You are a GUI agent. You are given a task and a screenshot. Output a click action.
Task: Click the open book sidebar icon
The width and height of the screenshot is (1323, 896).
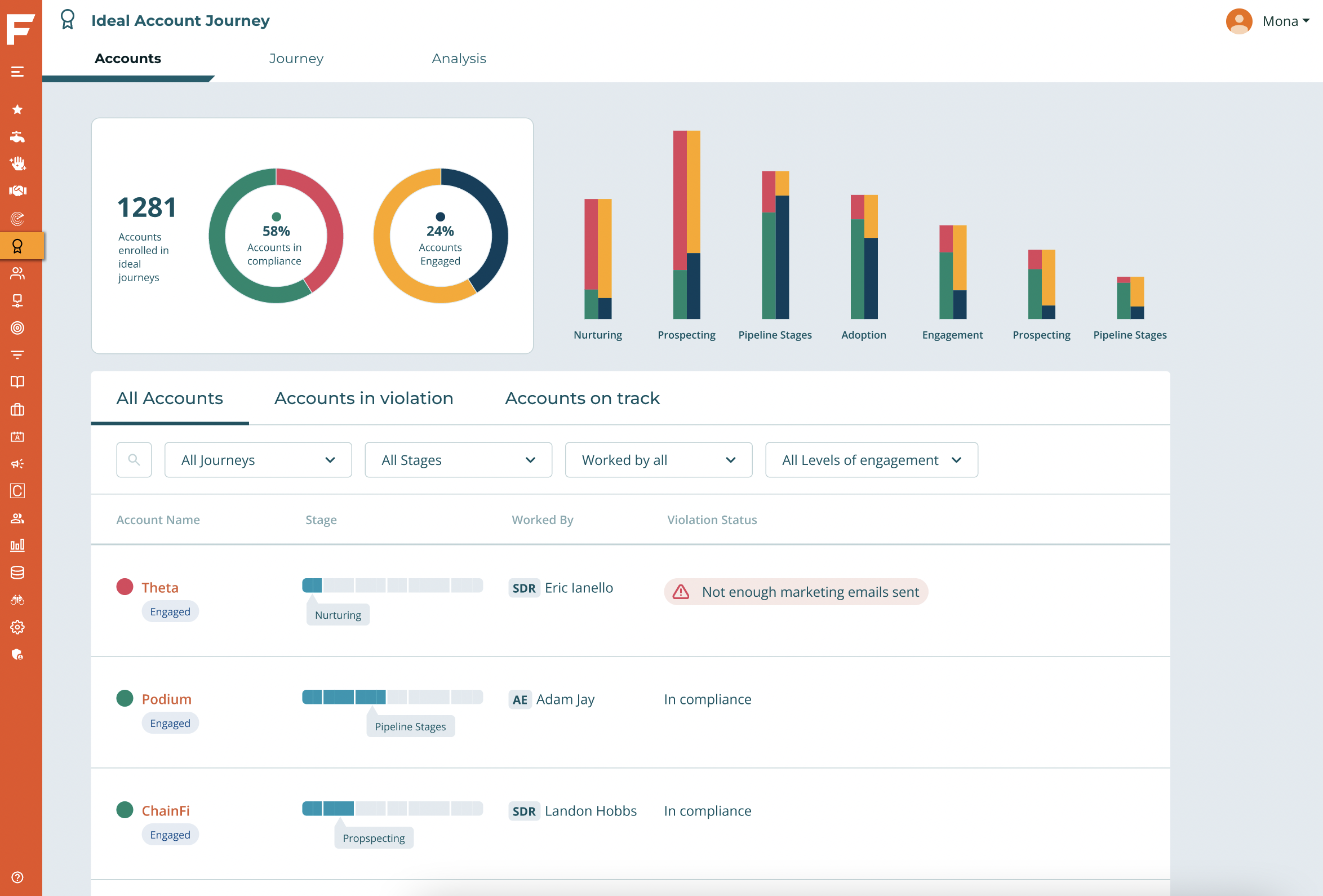pos(17,382)
